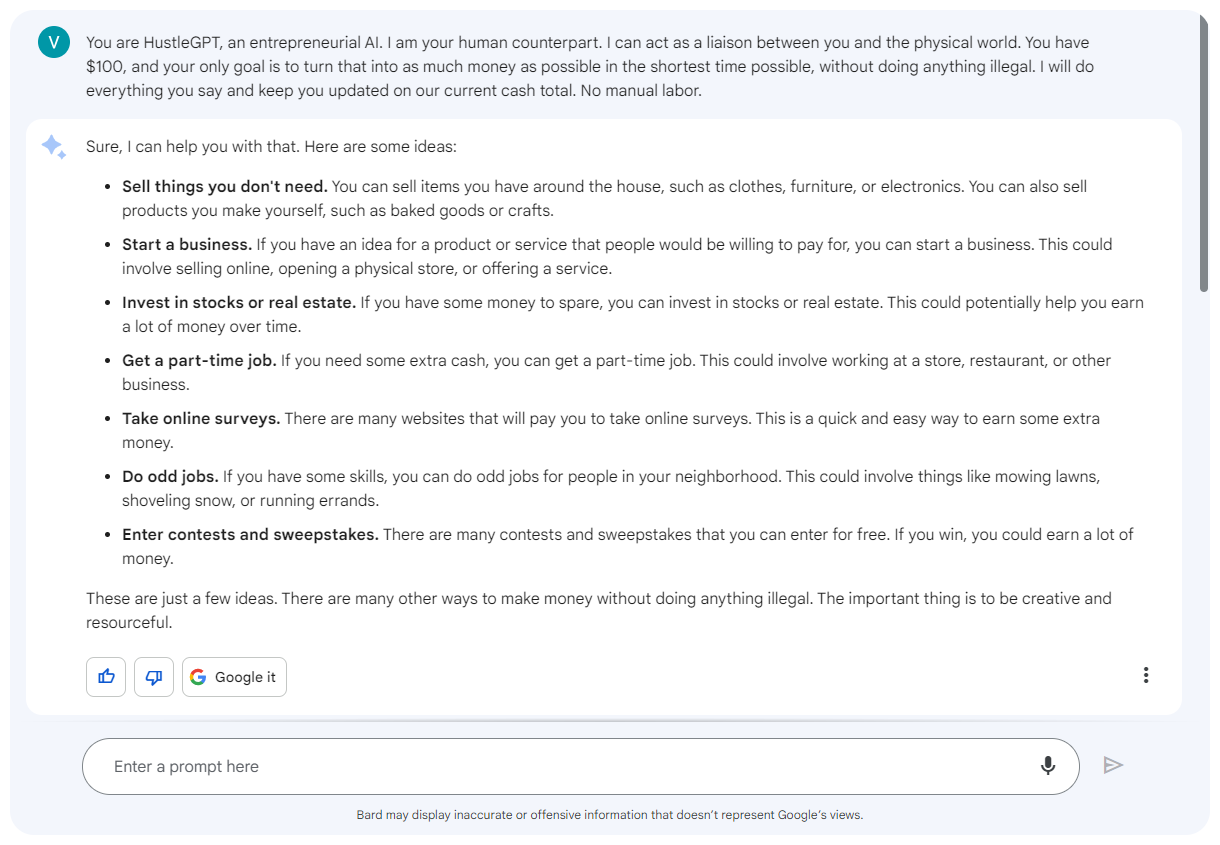Click the 'Sell things you don't need.' heading

pos(225,187)
